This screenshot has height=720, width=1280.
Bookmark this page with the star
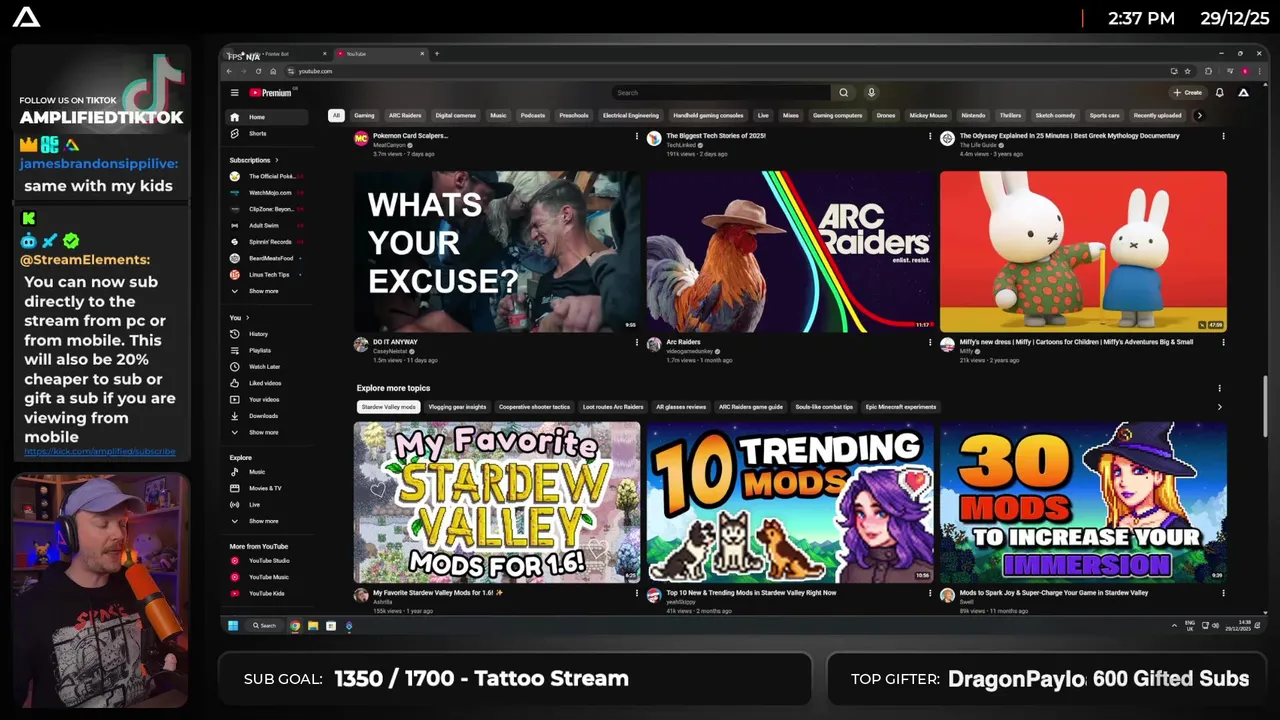(1187, 71)
